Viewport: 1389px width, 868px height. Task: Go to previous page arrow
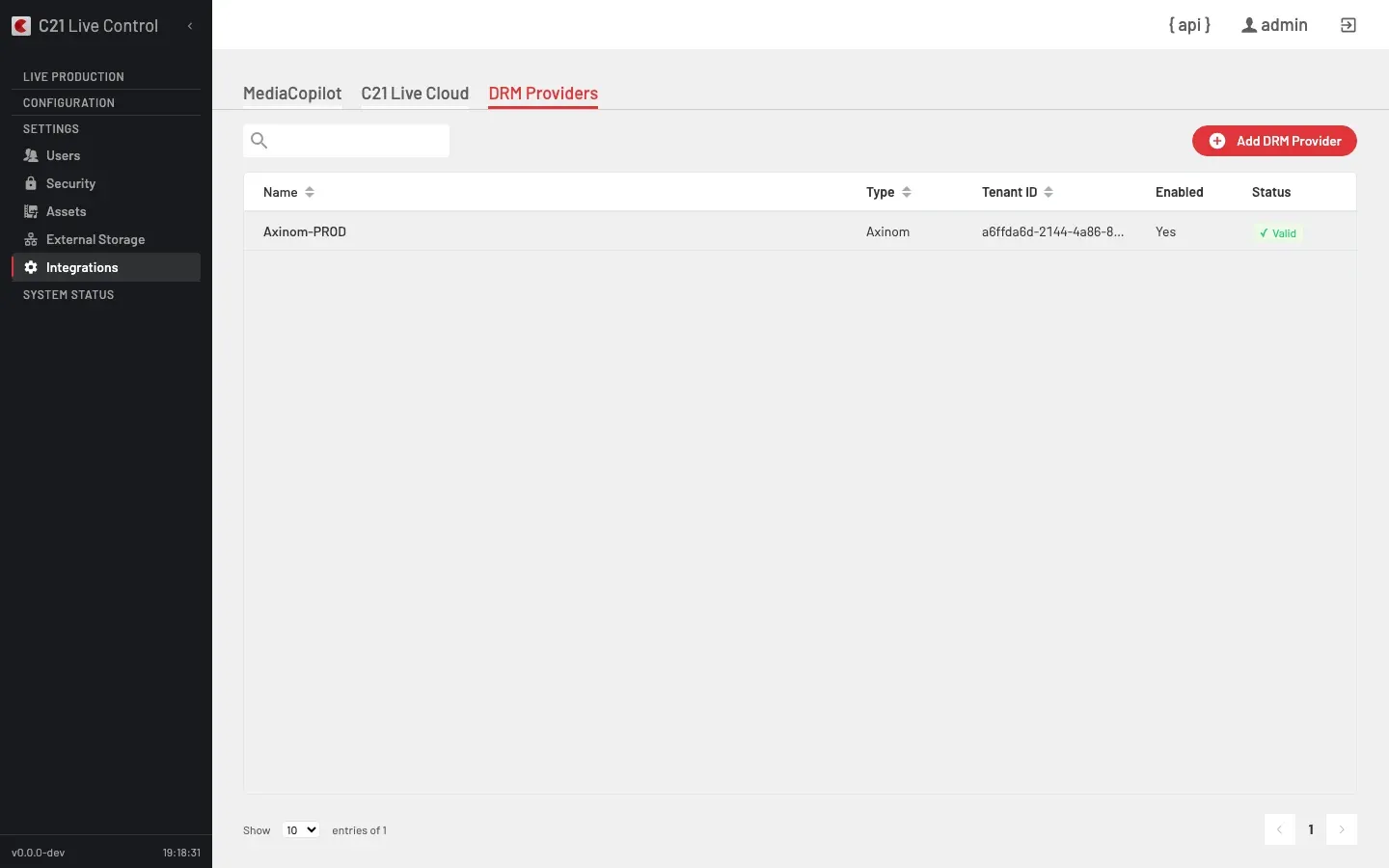(1279, 829)
